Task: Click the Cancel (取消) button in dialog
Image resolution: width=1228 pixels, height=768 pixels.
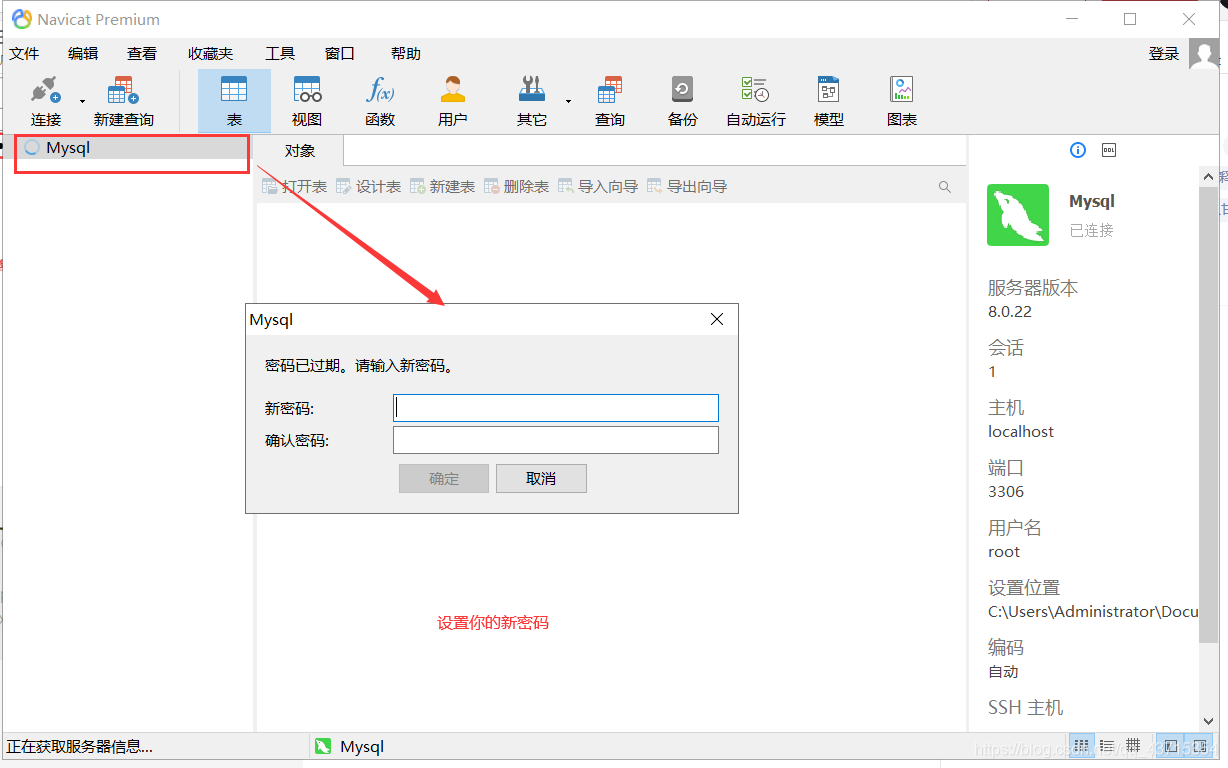Action: pos(541,479)
